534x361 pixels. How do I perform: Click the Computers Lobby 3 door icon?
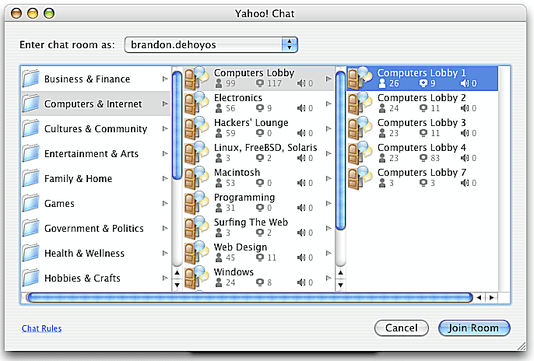tap(360, 128)
